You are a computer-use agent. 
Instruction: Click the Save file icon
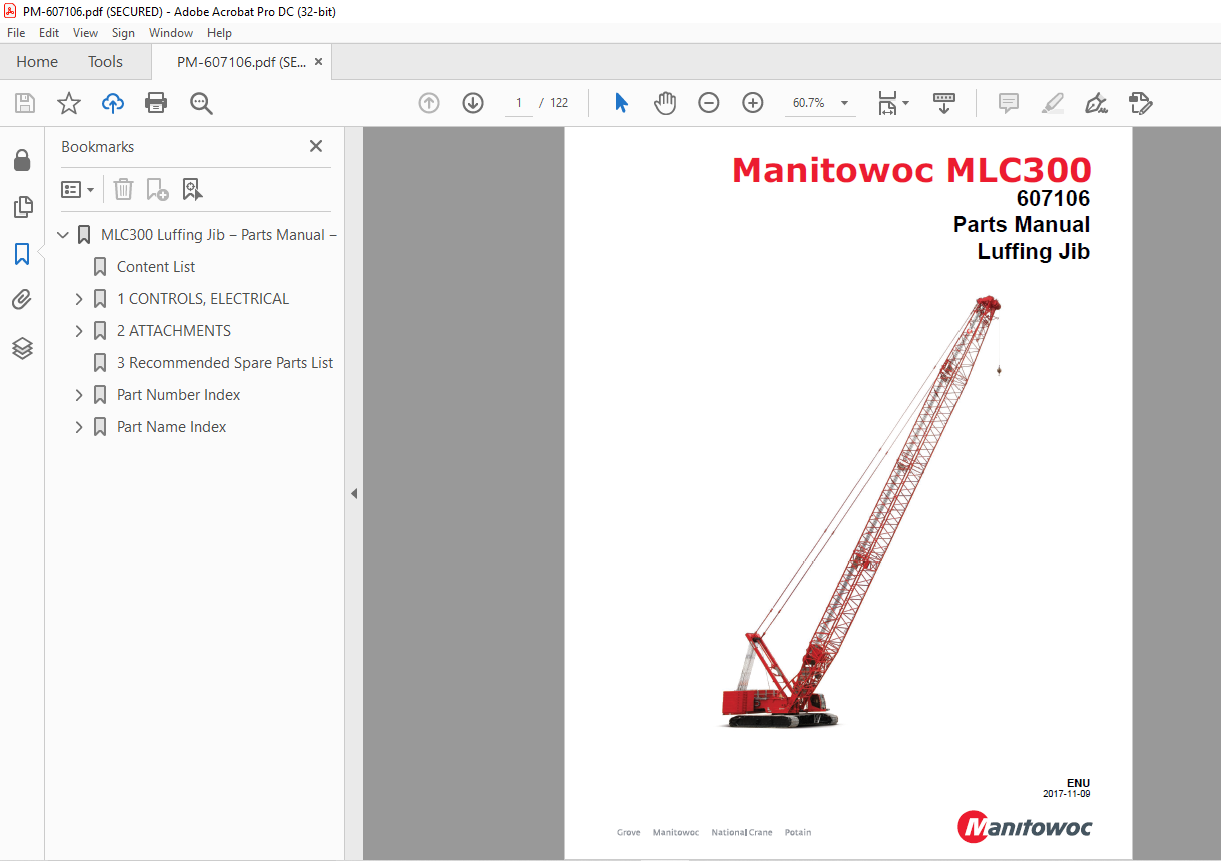coord(25,103)
